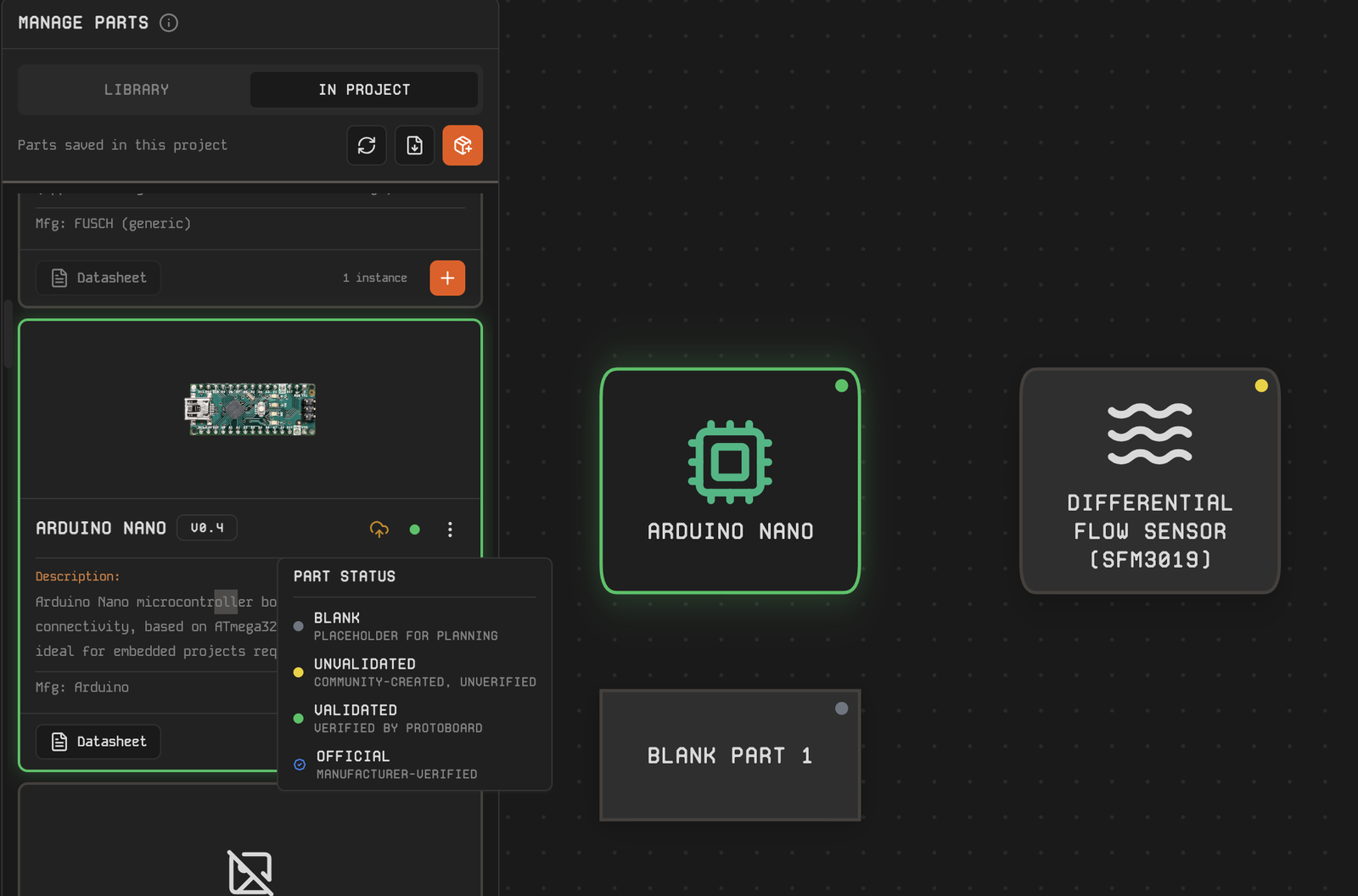Click the "Mfg: FUSCH (generic)" text
Viewport: 1358px width, 896px height.
point(113,224)
